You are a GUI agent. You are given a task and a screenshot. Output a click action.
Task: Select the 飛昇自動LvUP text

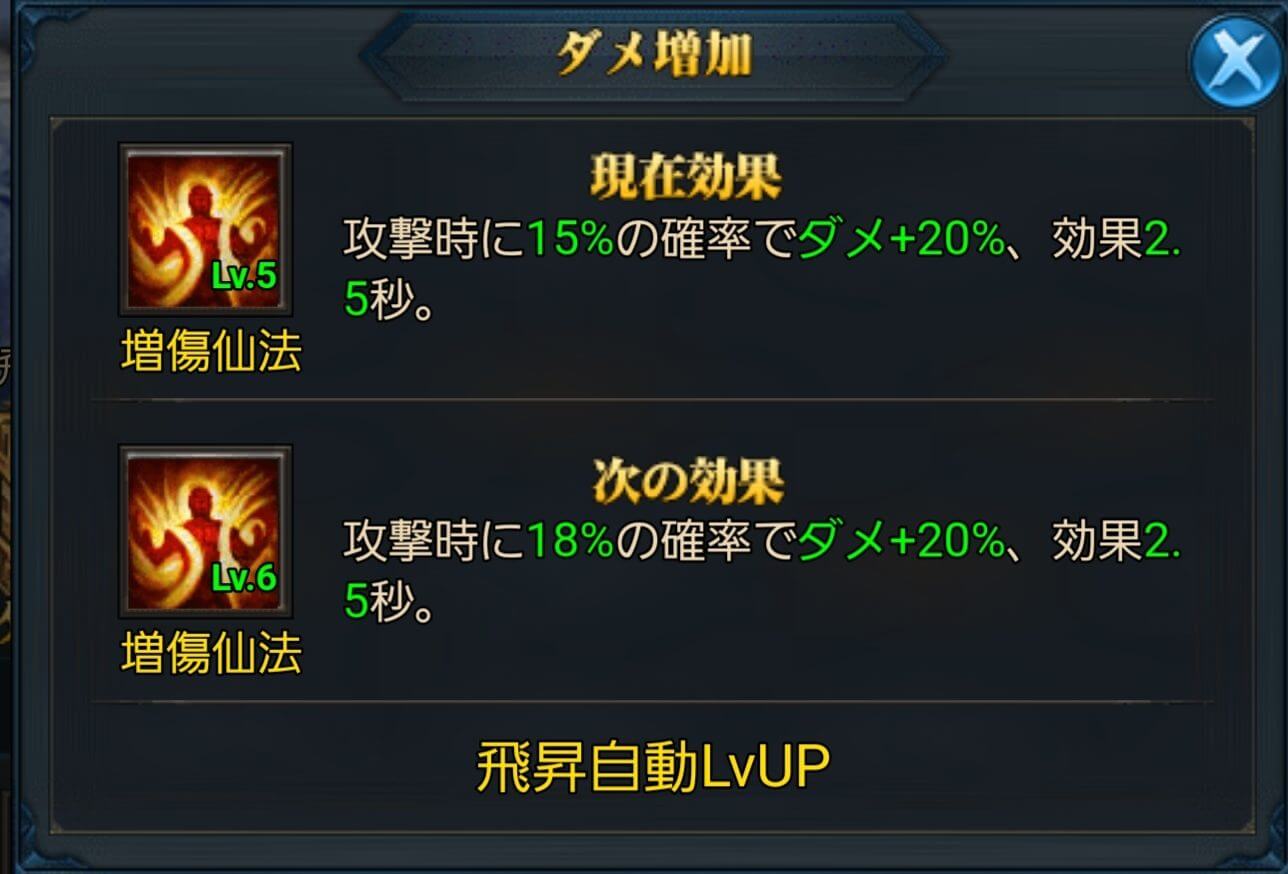click(653, 769)
